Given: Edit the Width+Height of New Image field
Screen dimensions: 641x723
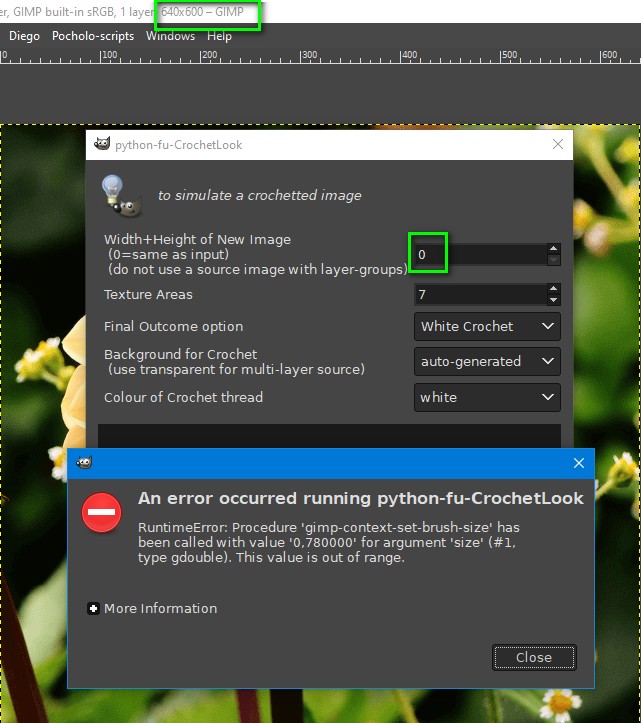Looking at the screenshot, I should pyautogui.click(x=480, y=254).
